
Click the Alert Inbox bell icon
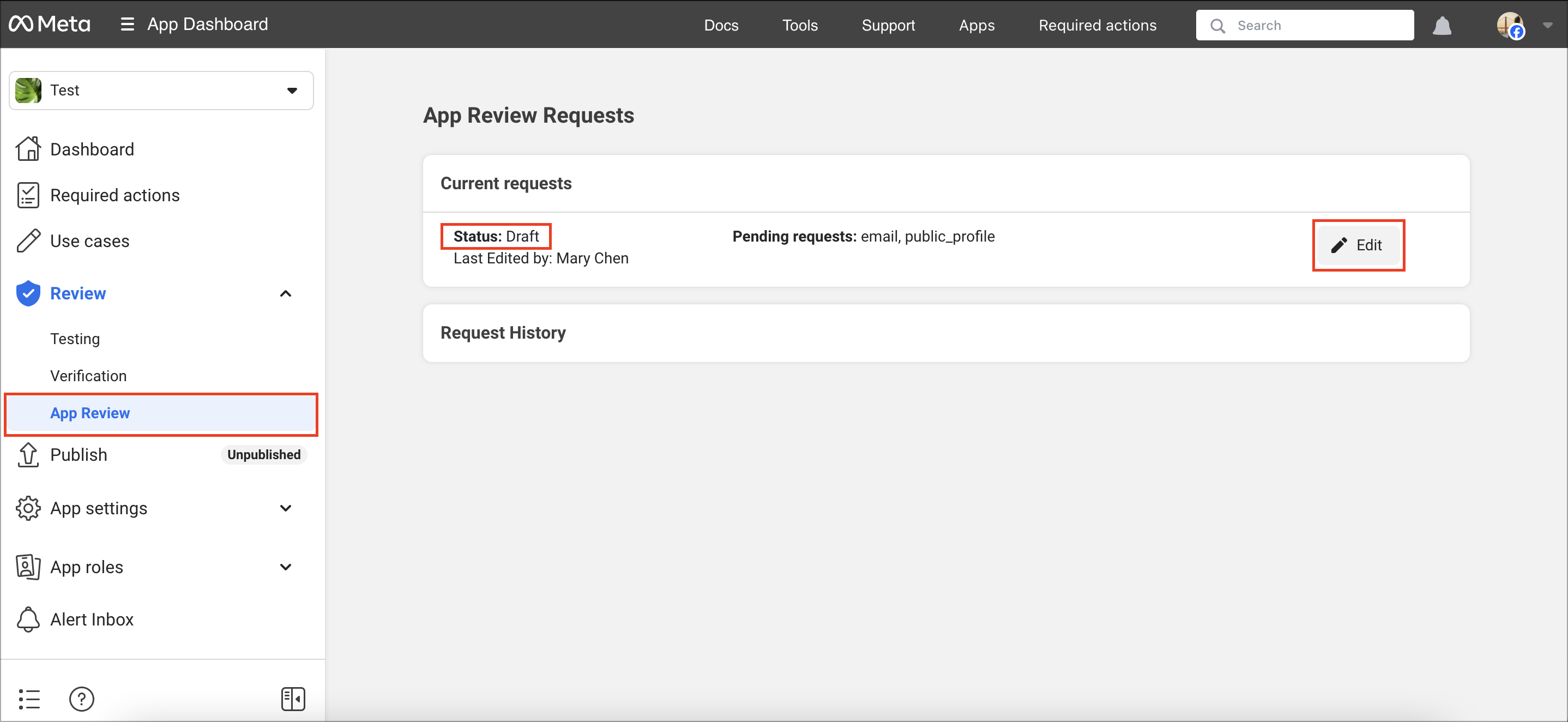coord(28,619)
